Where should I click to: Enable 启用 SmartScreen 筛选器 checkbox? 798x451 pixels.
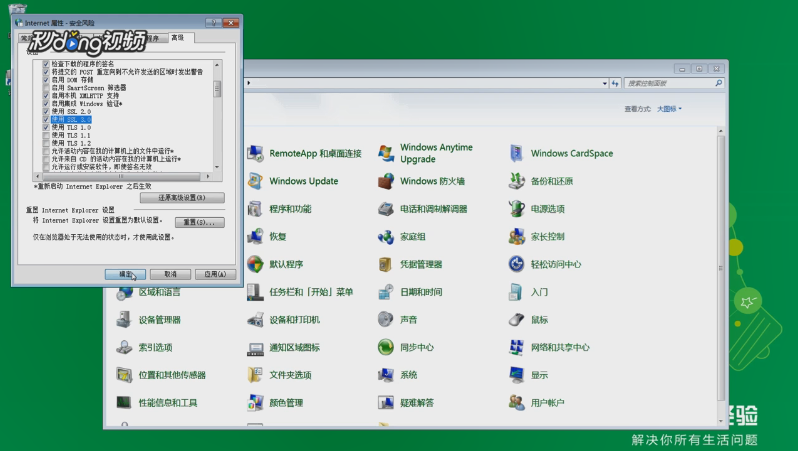(x=46, y=88)
